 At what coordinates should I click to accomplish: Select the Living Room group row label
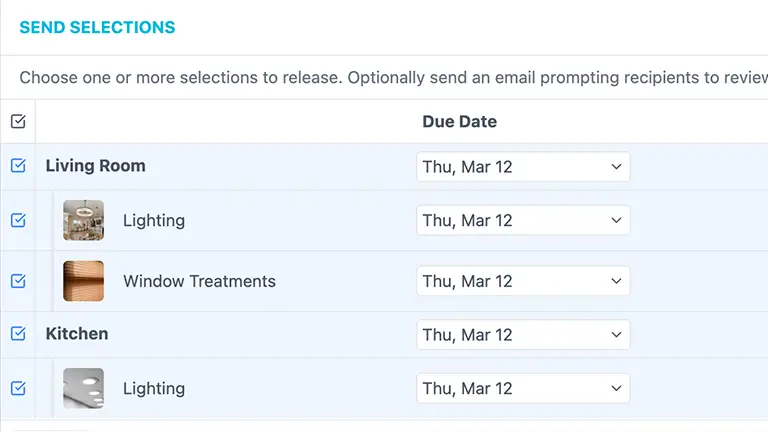pyautogui.click(x=96, y=166)
